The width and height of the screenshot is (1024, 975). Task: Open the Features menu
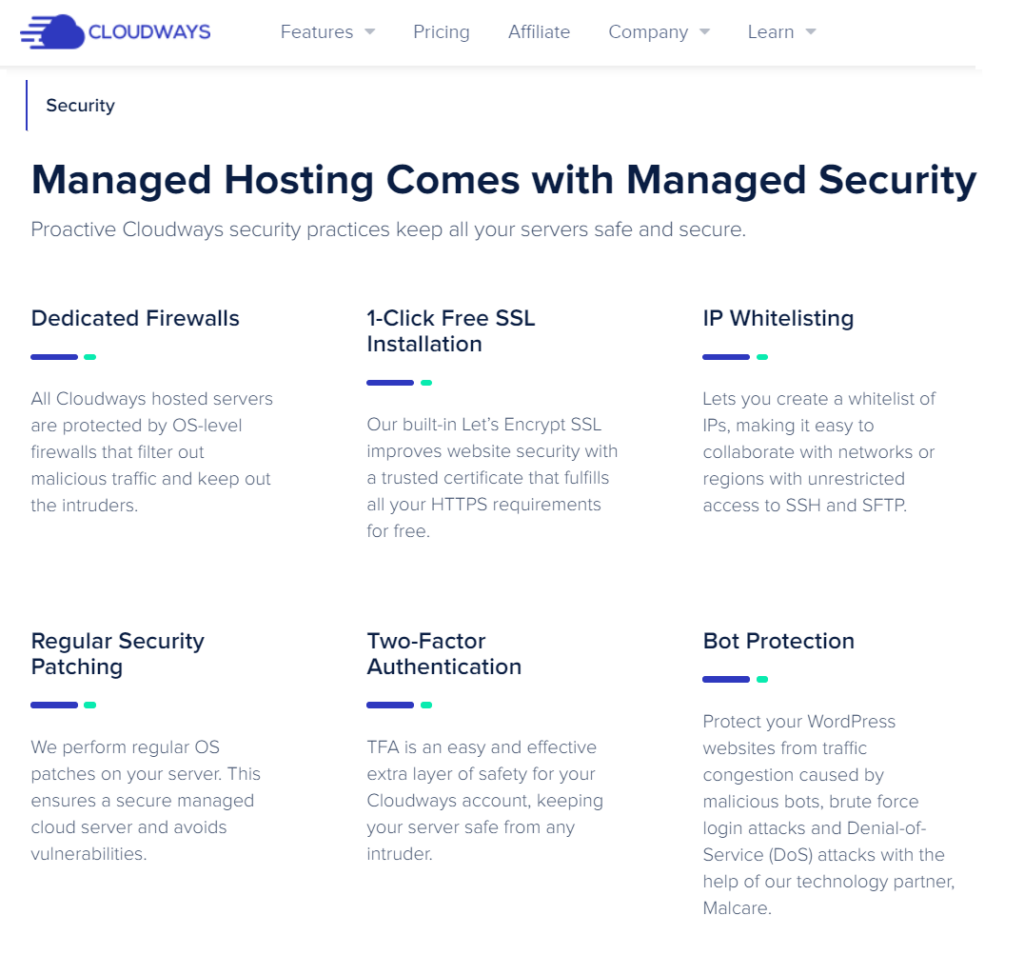[317, 32]
